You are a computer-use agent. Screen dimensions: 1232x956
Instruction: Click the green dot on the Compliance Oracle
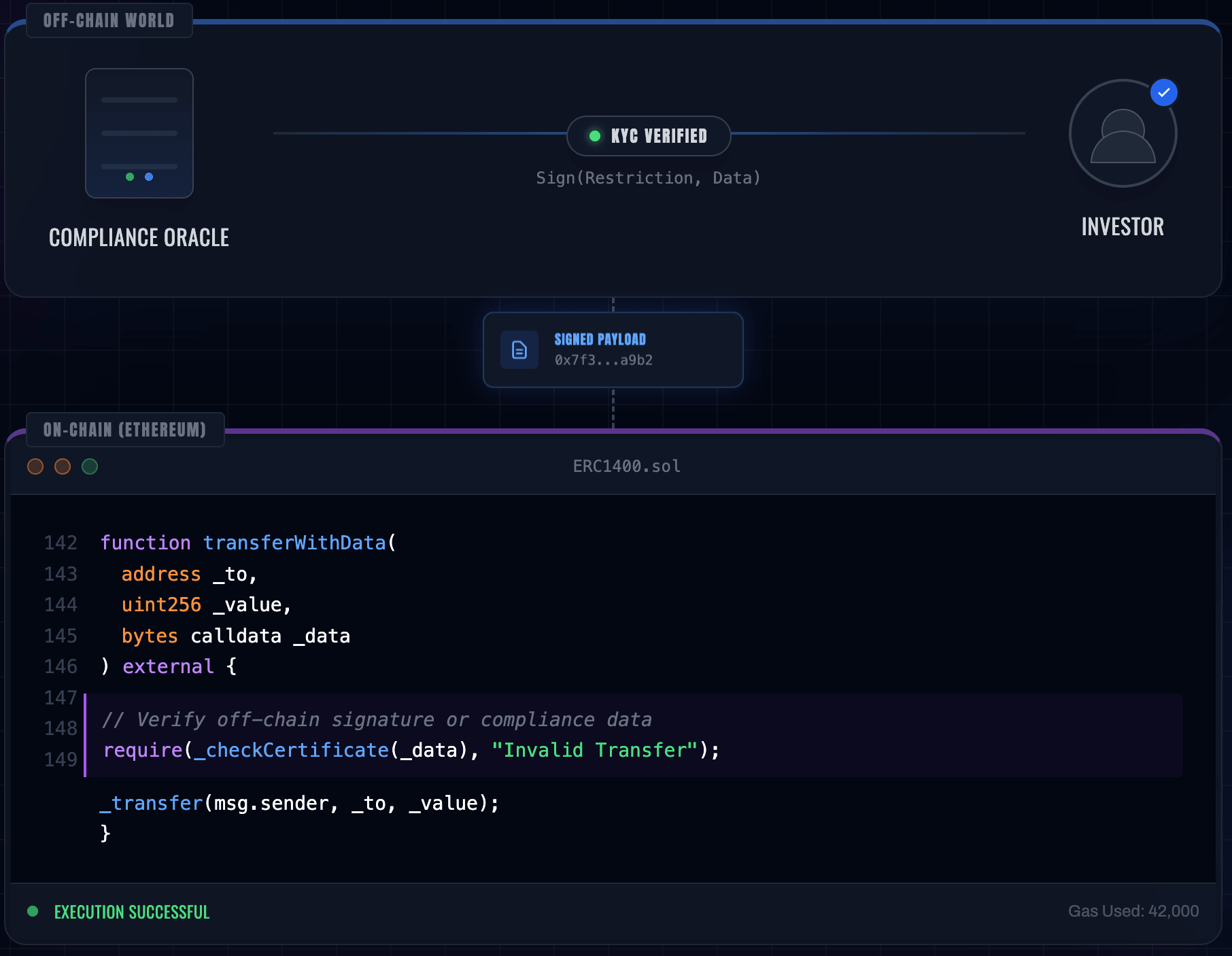(x=129, y=177)
